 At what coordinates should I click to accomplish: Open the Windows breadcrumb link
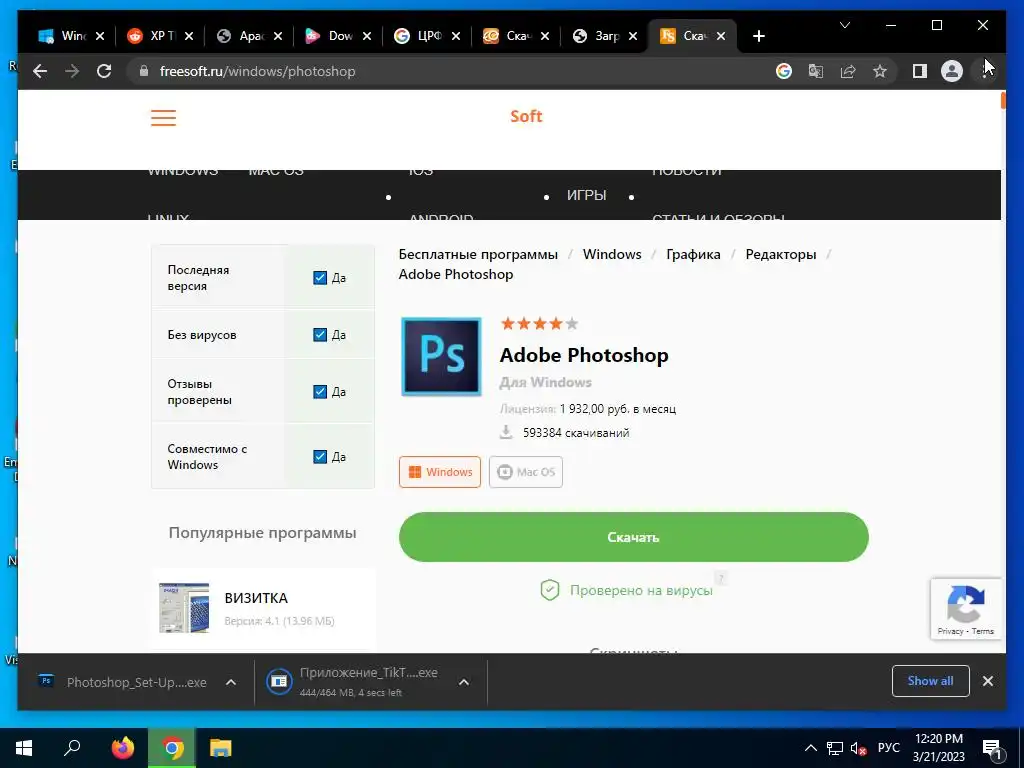click(x=612, y=254)
